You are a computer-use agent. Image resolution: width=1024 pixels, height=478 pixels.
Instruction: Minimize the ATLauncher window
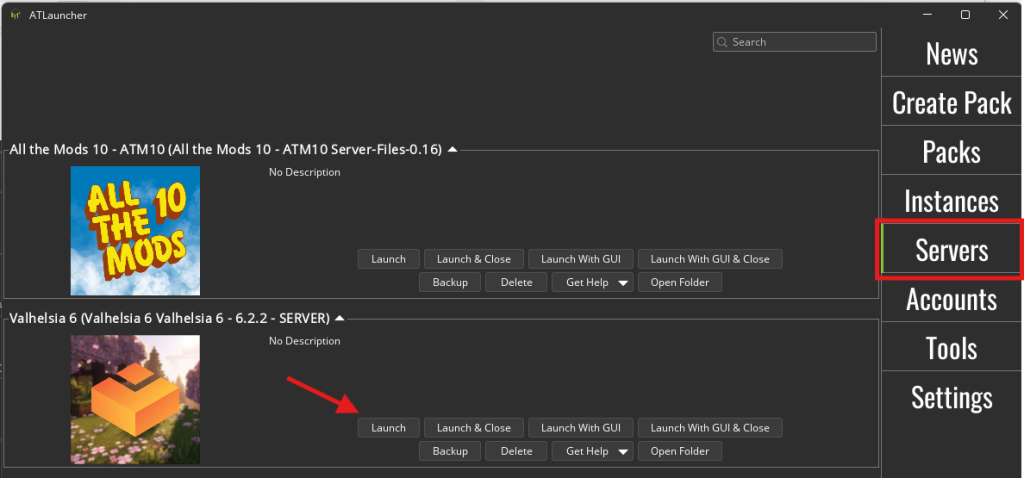coord(927,14)
